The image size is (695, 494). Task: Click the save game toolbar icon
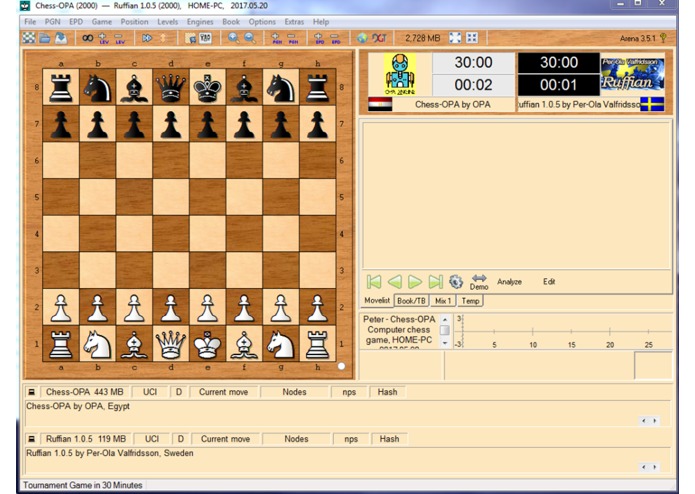tap(61, 38)
